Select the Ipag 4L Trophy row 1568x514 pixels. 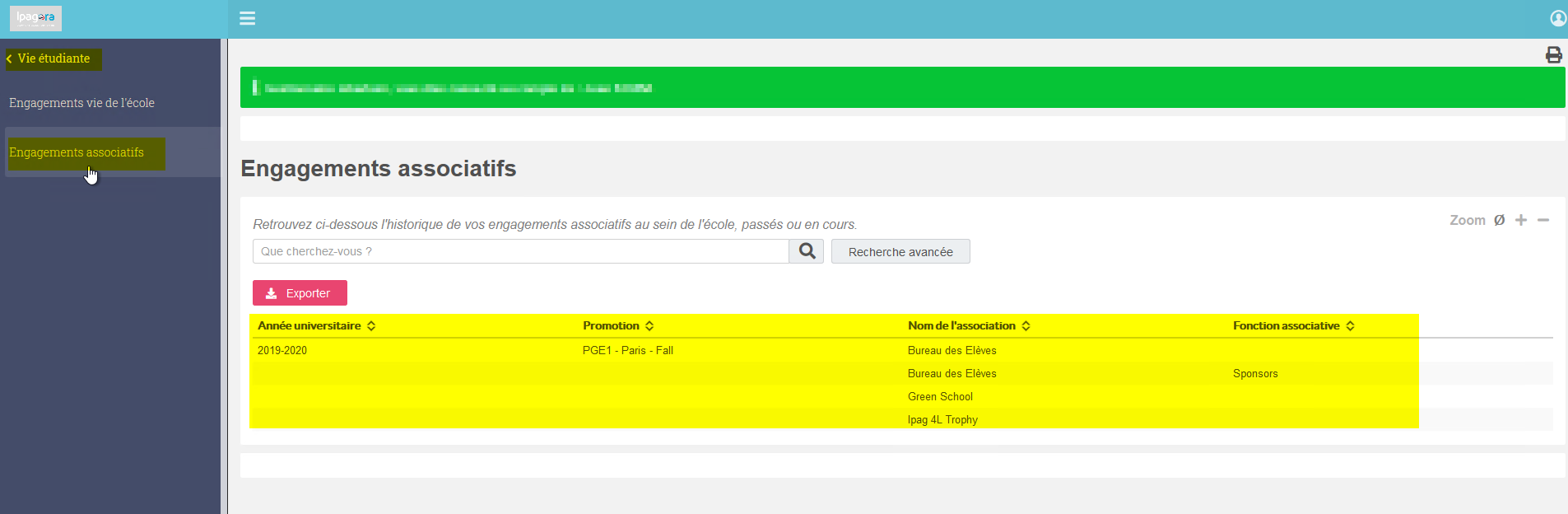901,419
